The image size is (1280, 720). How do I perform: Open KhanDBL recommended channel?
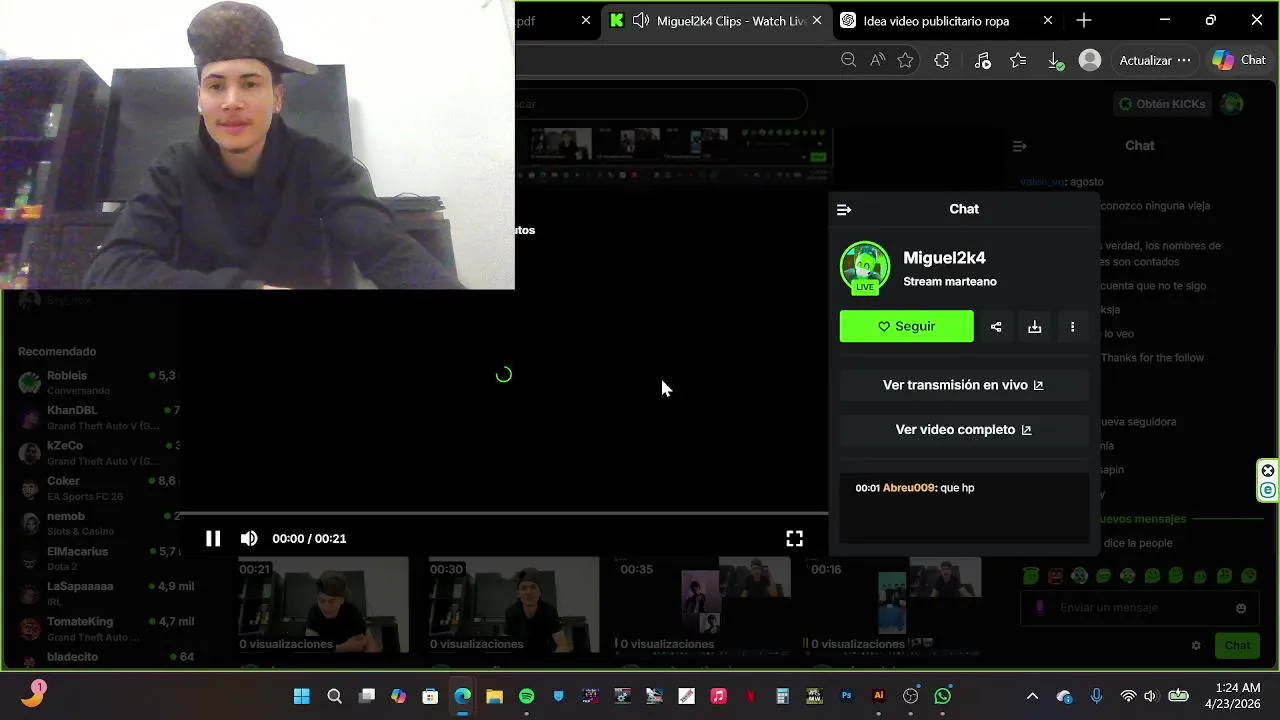coord(98,417)
